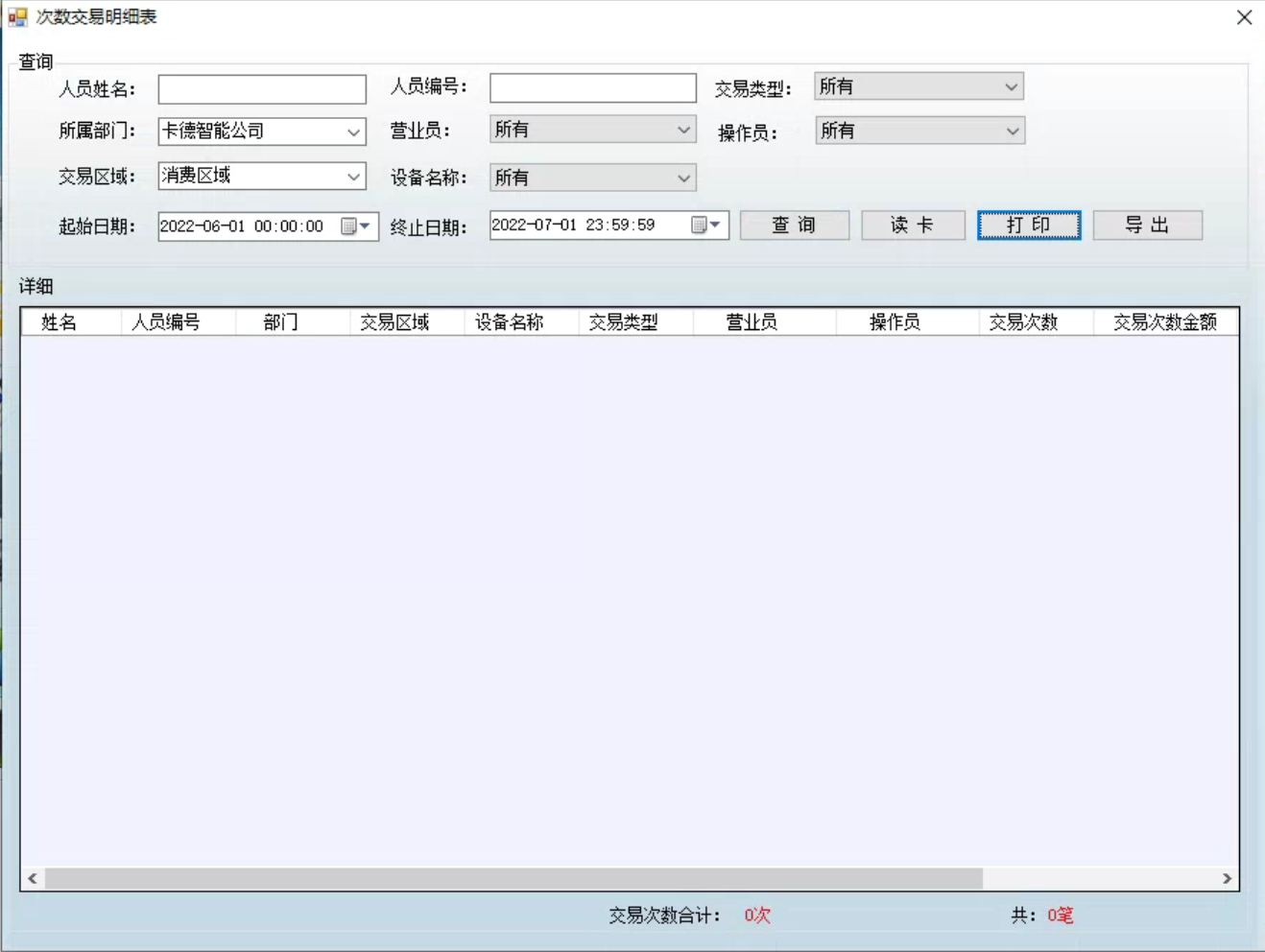
Task: Focus the 人员编号 input field
Action: pyautogui.click(x=593, y=88)
